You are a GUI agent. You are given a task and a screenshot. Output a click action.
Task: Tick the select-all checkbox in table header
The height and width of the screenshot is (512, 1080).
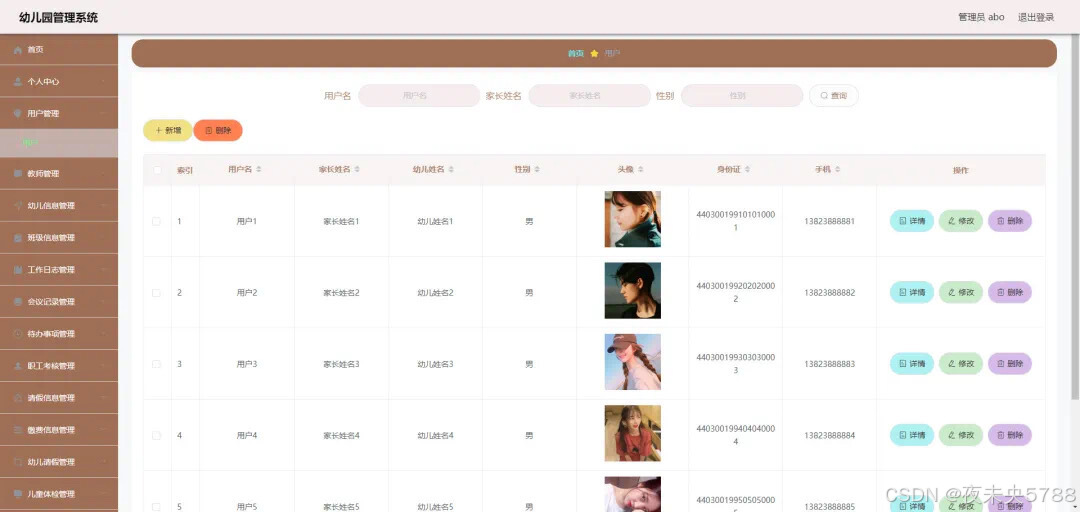click(x=157, y=170)
